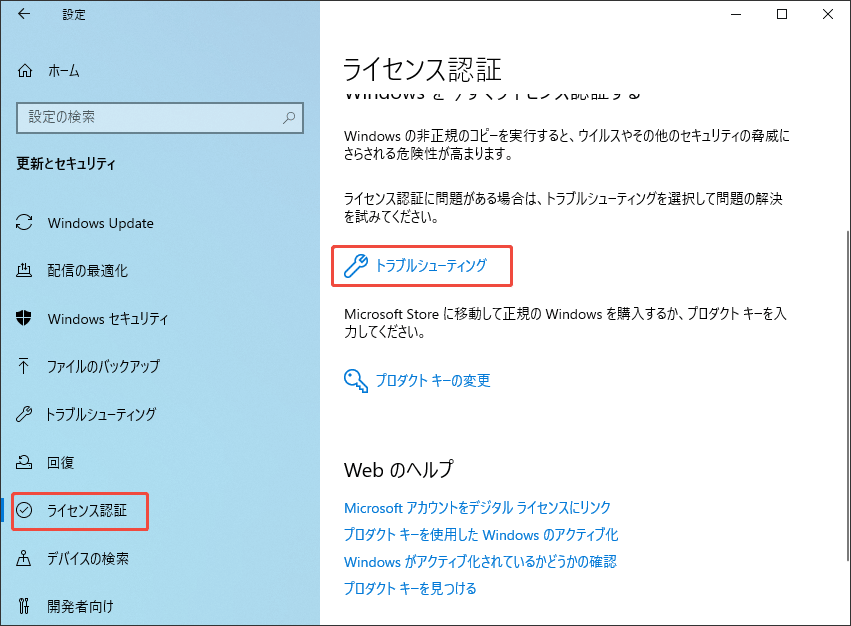Click the Windows Update sync arrows icon
This screenshot has height=626, width=851.
pyautogui.click(x=24, y=223)
